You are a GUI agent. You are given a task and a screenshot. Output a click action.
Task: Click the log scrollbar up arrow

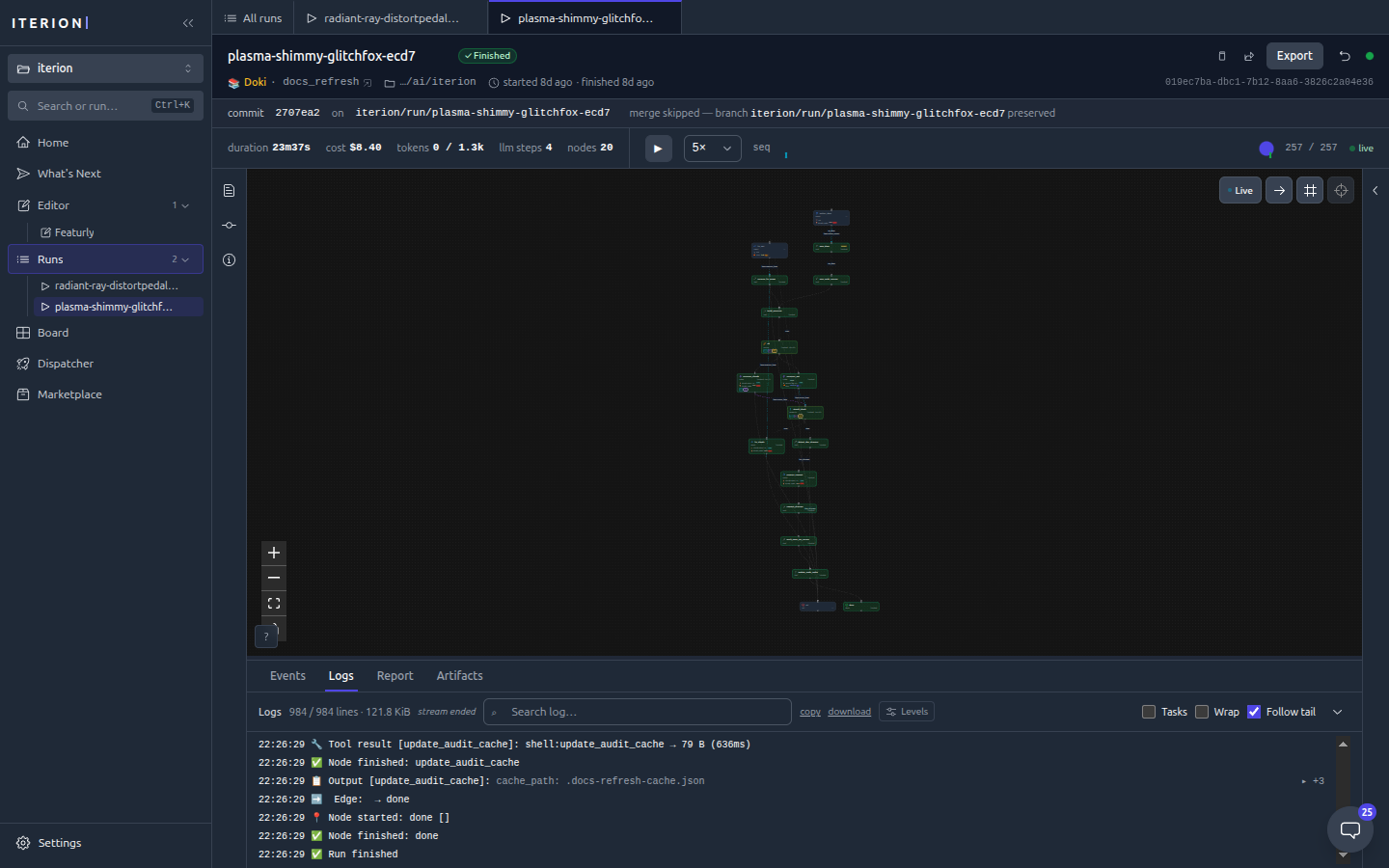pyautogui.click(x=1343, y=745)
